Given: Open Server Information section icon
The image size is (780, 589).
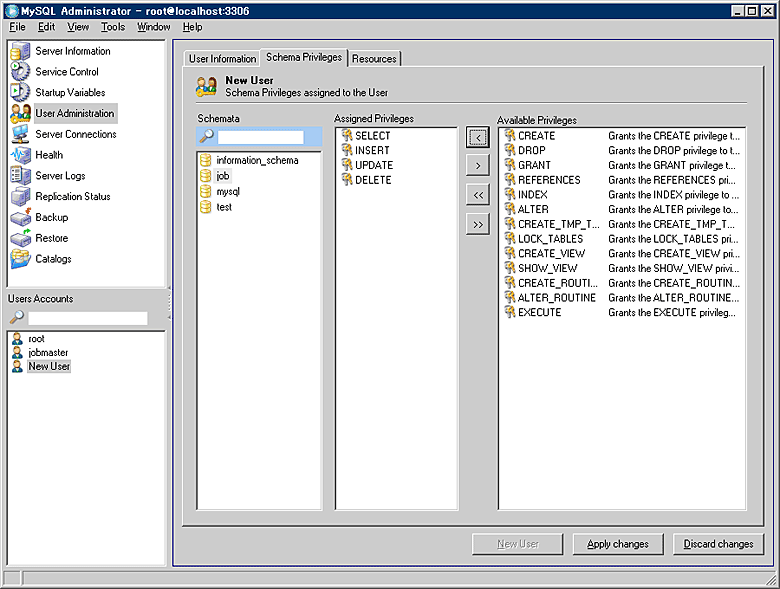Looking at the screenshot, I should (x=21, y=51).
